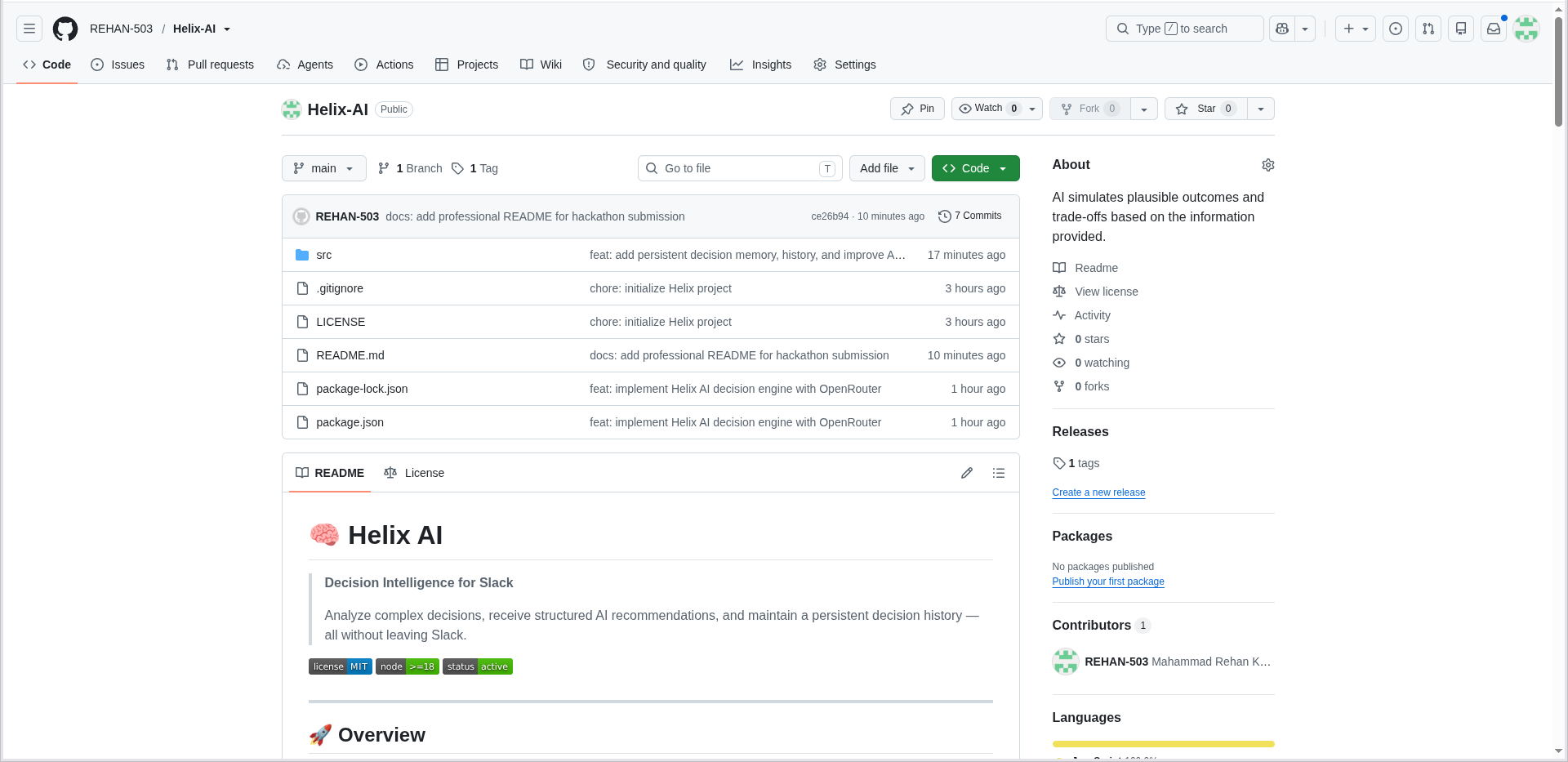Image resolution: width=1568 pixels, height=762 pixels.
Task: Open the src folder
Action: [324, 255]
